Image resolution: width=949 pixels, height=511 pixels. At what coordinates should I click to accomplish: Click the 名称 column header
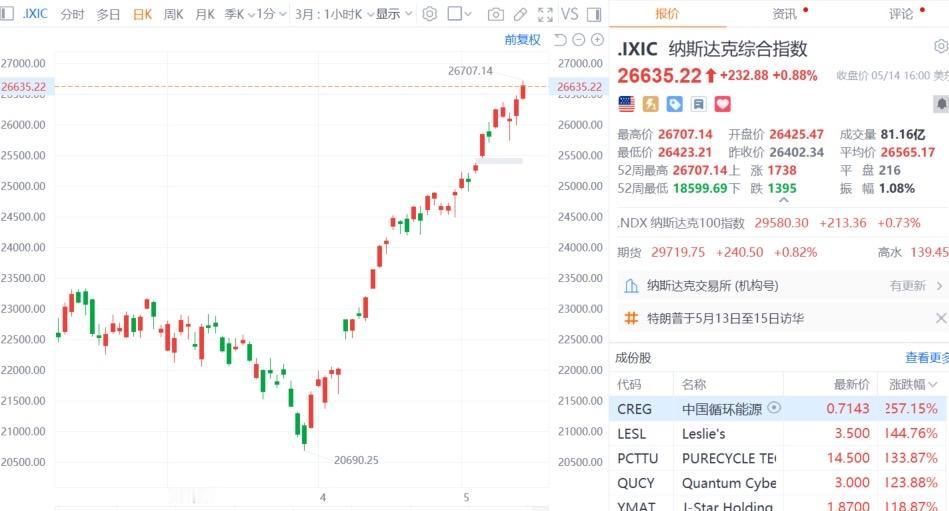click(x=694, y=384)
